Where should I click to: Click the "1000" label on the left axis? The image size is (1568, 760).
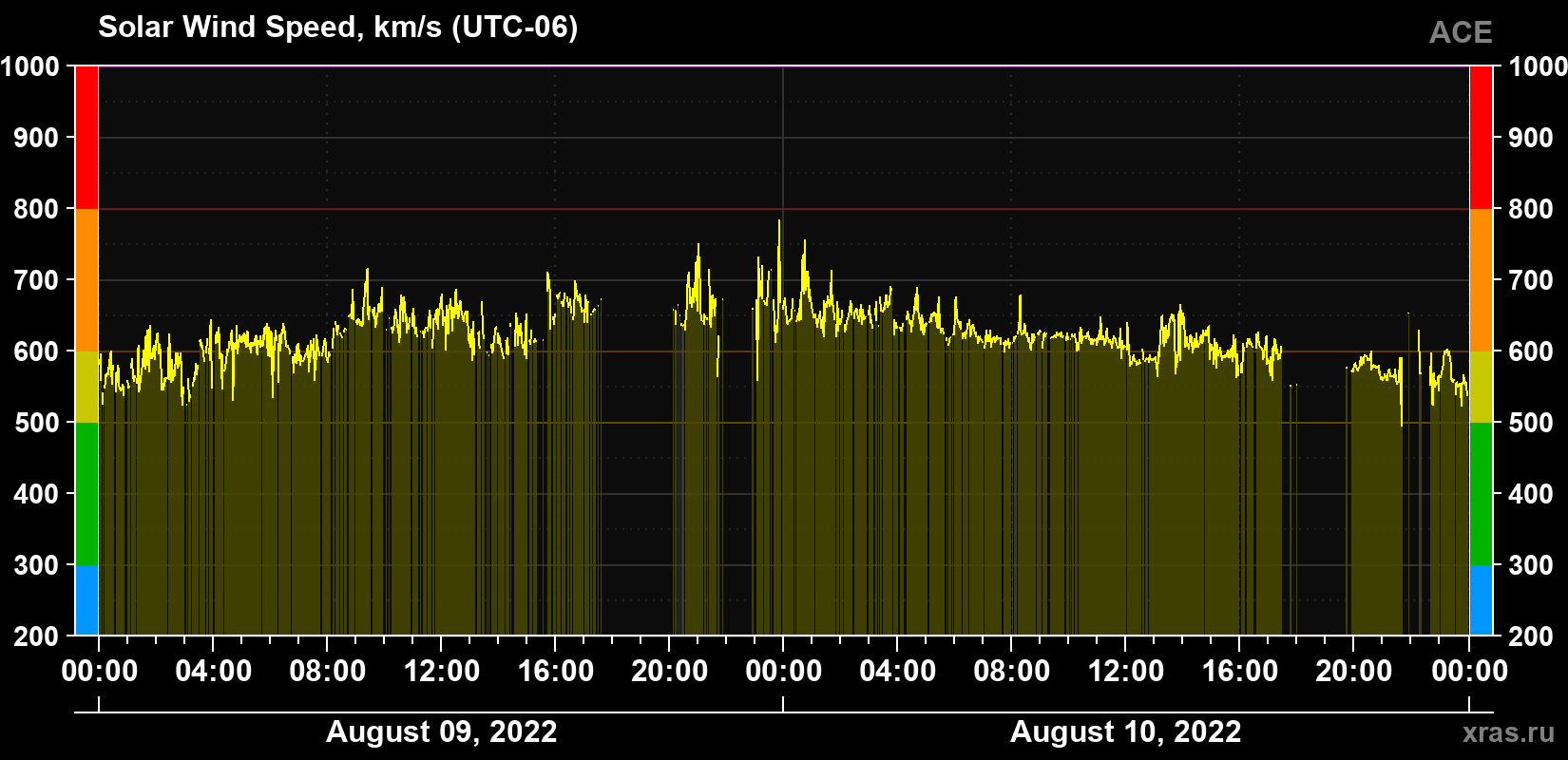[29, 66]
